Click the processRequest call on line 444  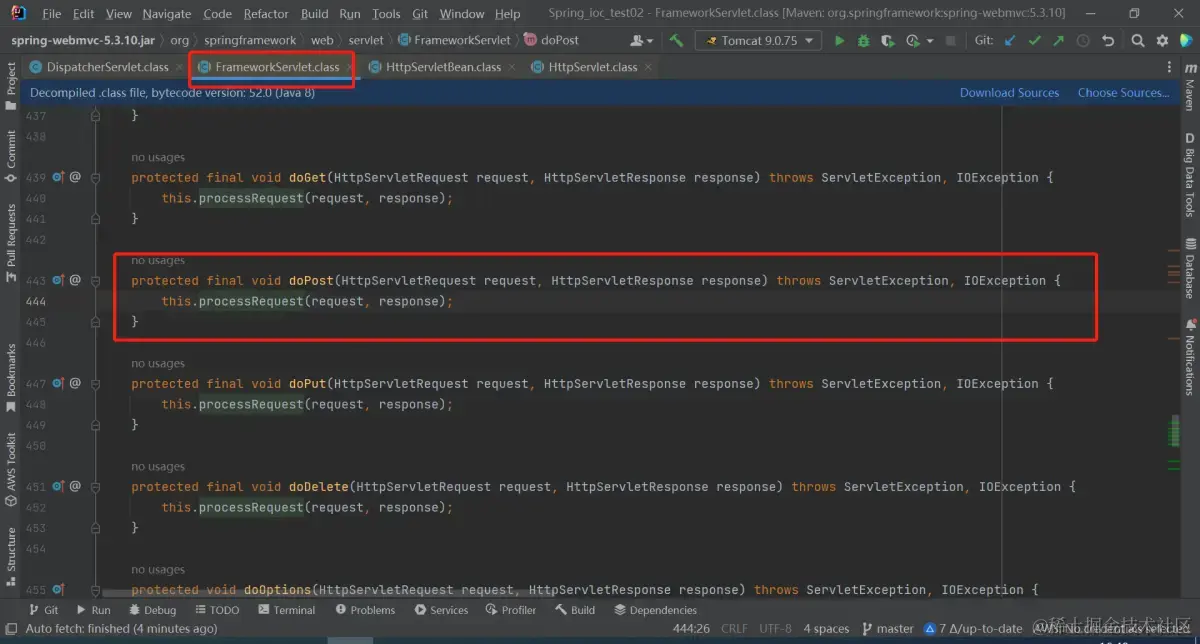[251, 301]
